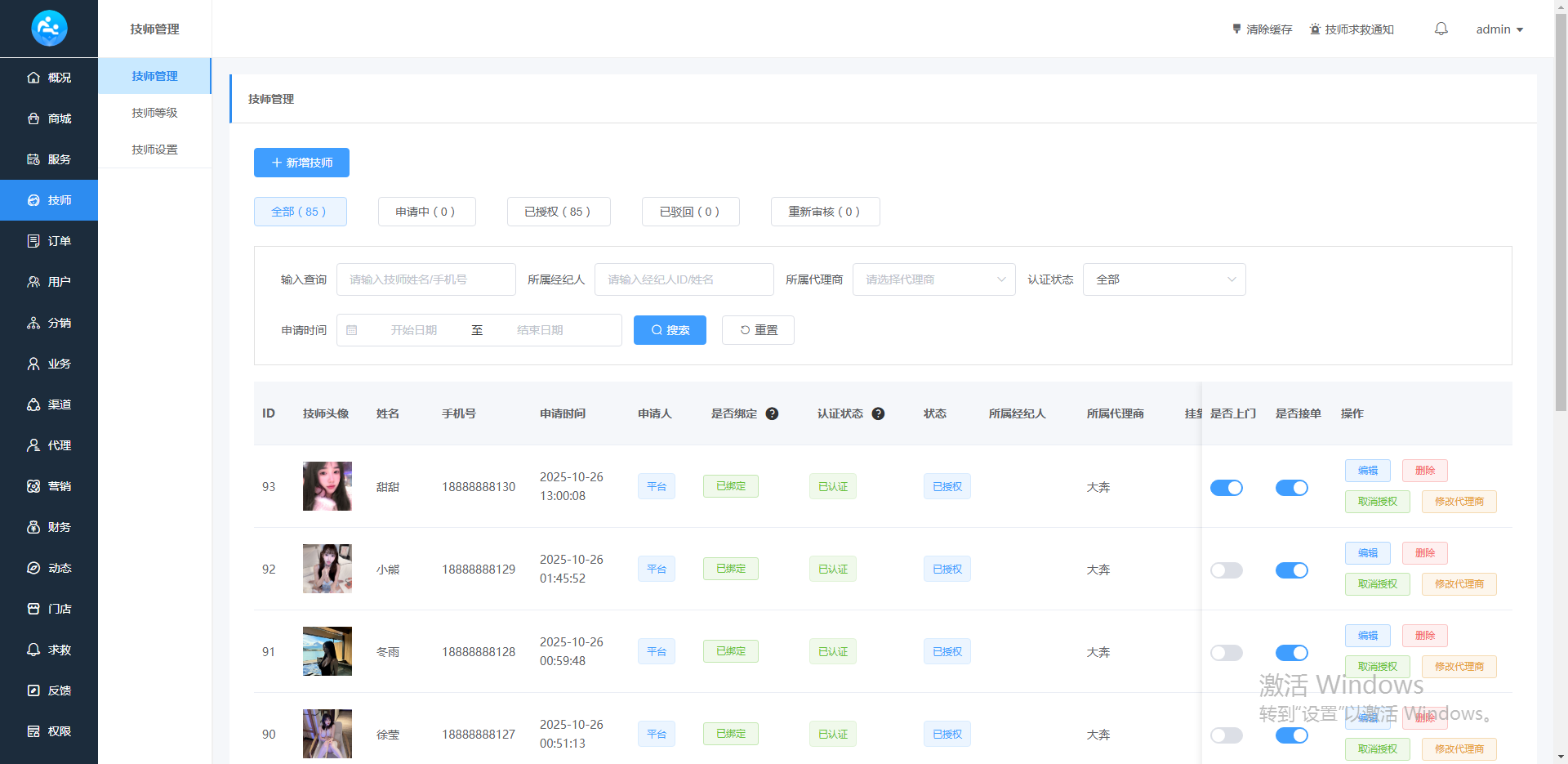Switch to the 已授权 (85) tab
Screen dimensions: 1568x764
pos(558,212)
